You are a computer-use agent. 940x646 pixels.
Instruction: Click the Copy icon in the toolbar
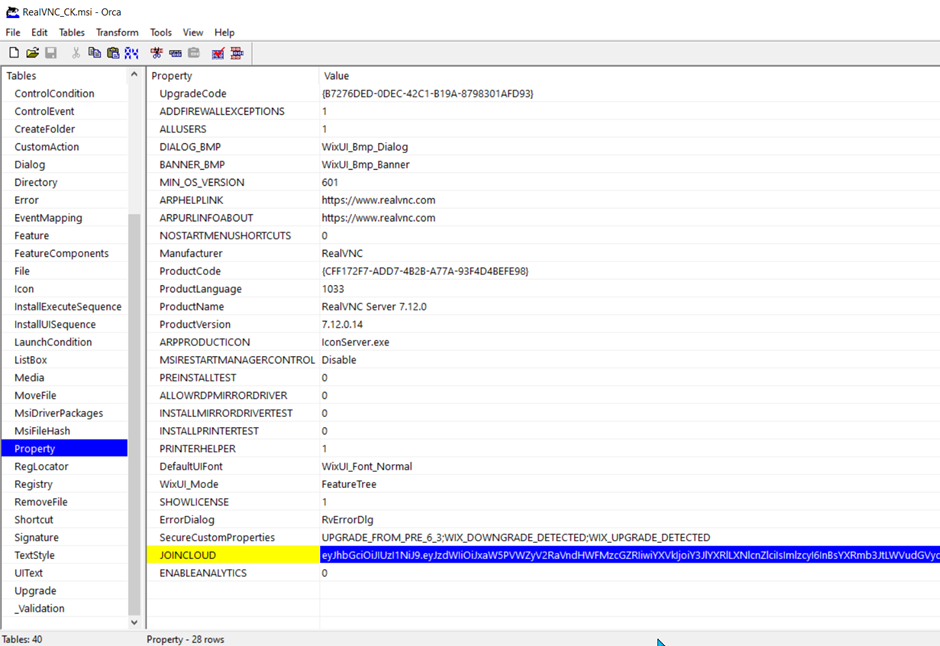coord(94,53)
